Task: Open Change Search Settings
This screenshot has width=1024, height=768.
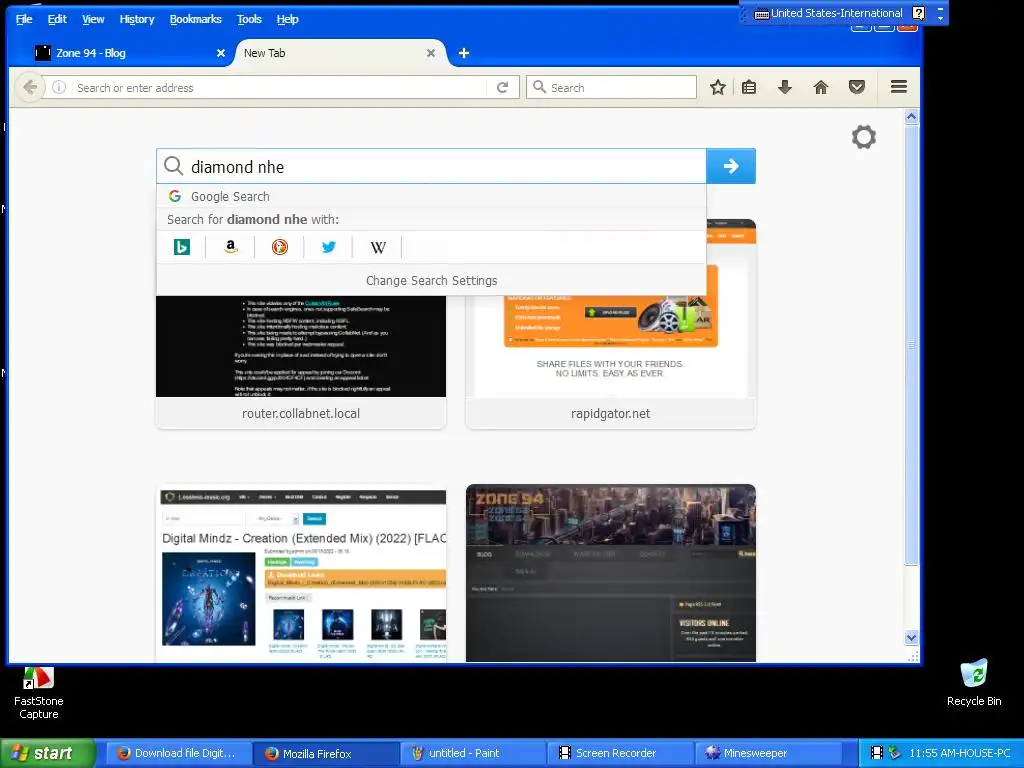Action: coord(431,280)
